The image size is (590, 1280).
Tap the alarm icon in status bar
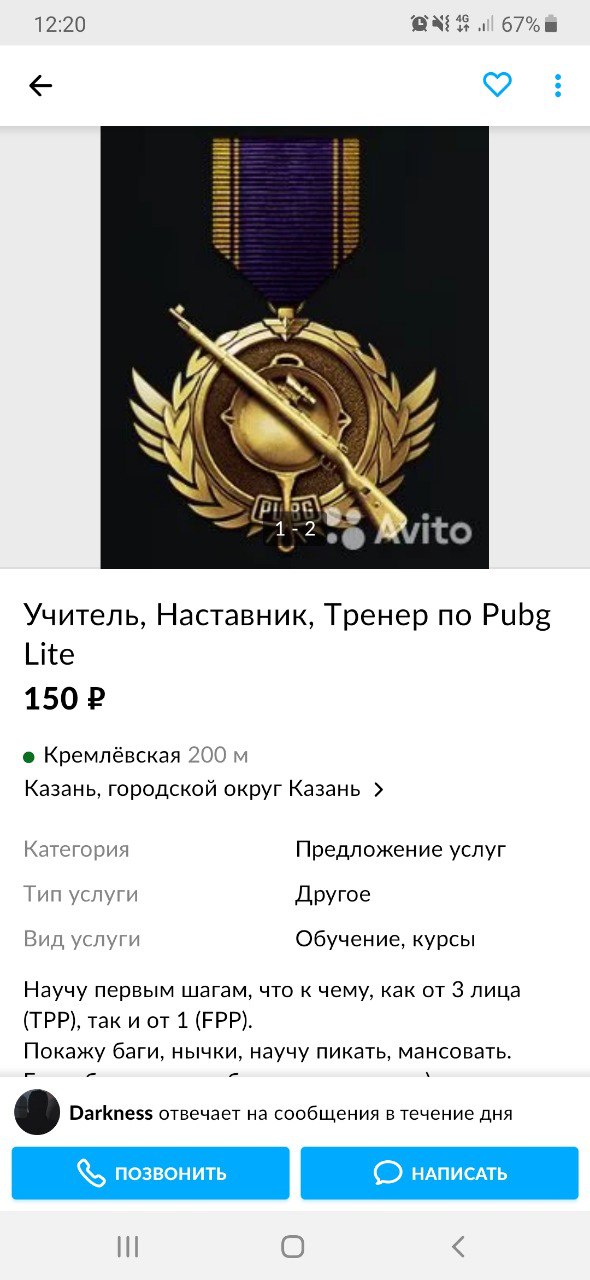(x=420, y=24)
